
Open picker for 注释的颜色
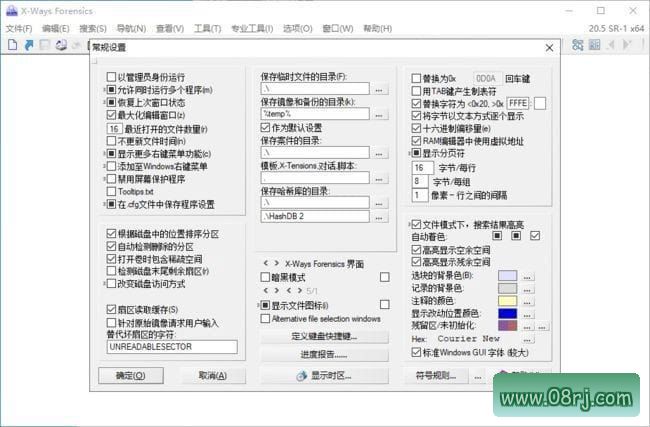[527, 302]
